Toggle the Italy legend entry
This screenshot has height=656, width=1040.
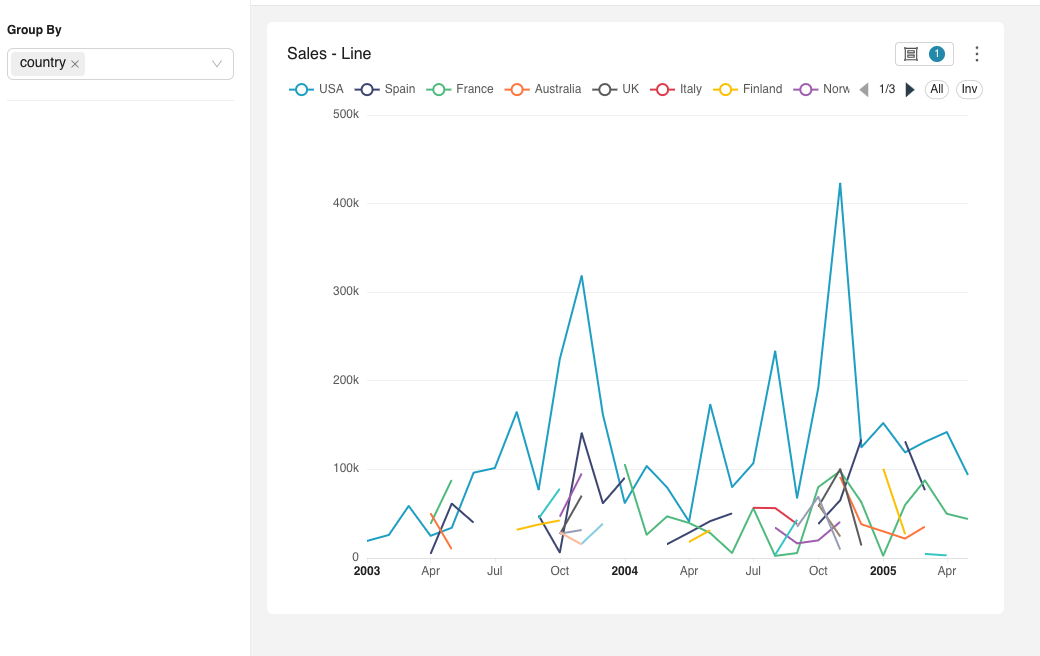click(x=677, y=89)
